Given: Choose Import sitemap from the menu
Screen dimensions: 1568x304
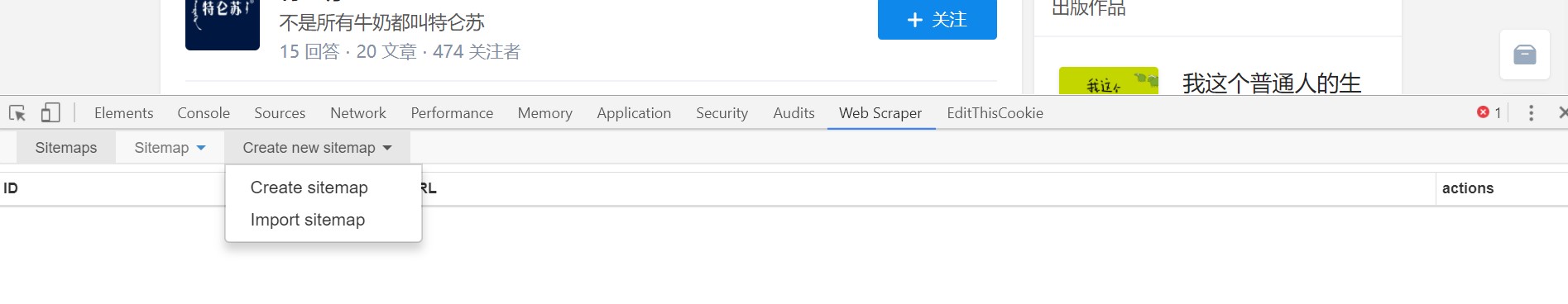Looking at the screenshot, I should click(x=308, y=220).
